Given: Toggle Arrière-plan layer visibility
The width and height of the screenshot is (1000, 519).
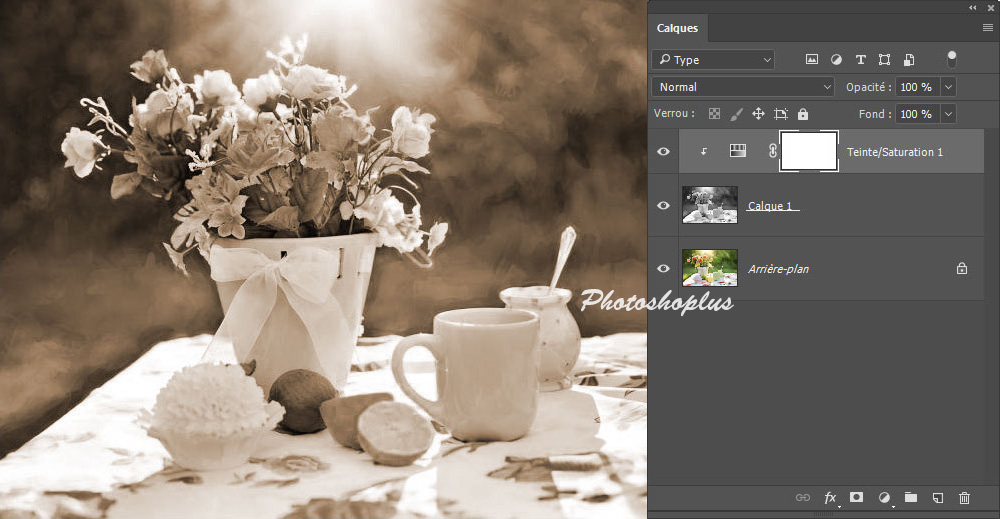Looking at the screenshot, I should pos(663,268).
